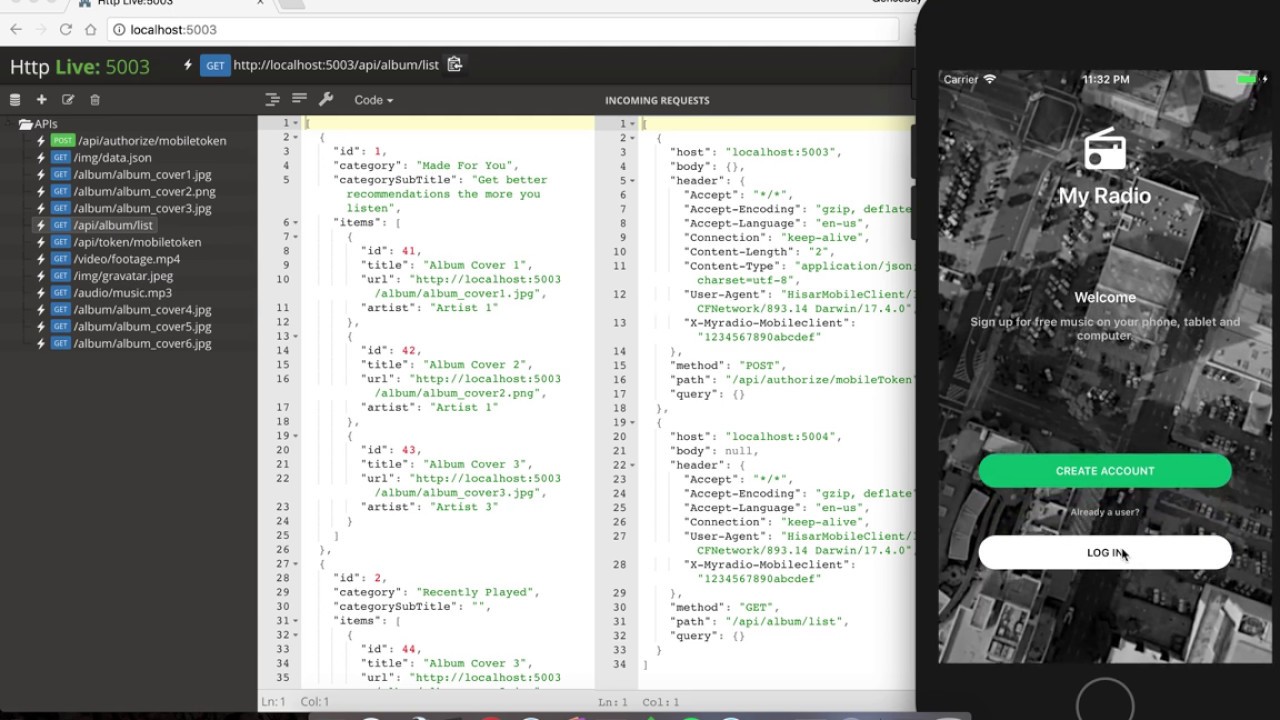
Task: Fold code at line 13 in response editor
Action: click(296, 336)
